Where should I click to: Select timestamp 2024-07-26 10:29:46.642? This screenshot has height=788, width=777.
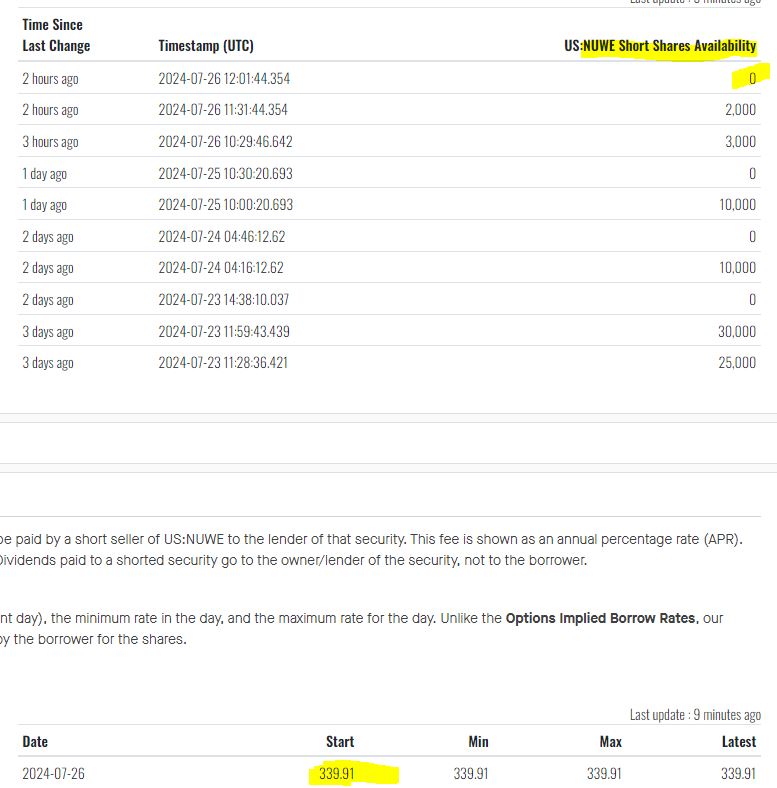click(225, 142)
